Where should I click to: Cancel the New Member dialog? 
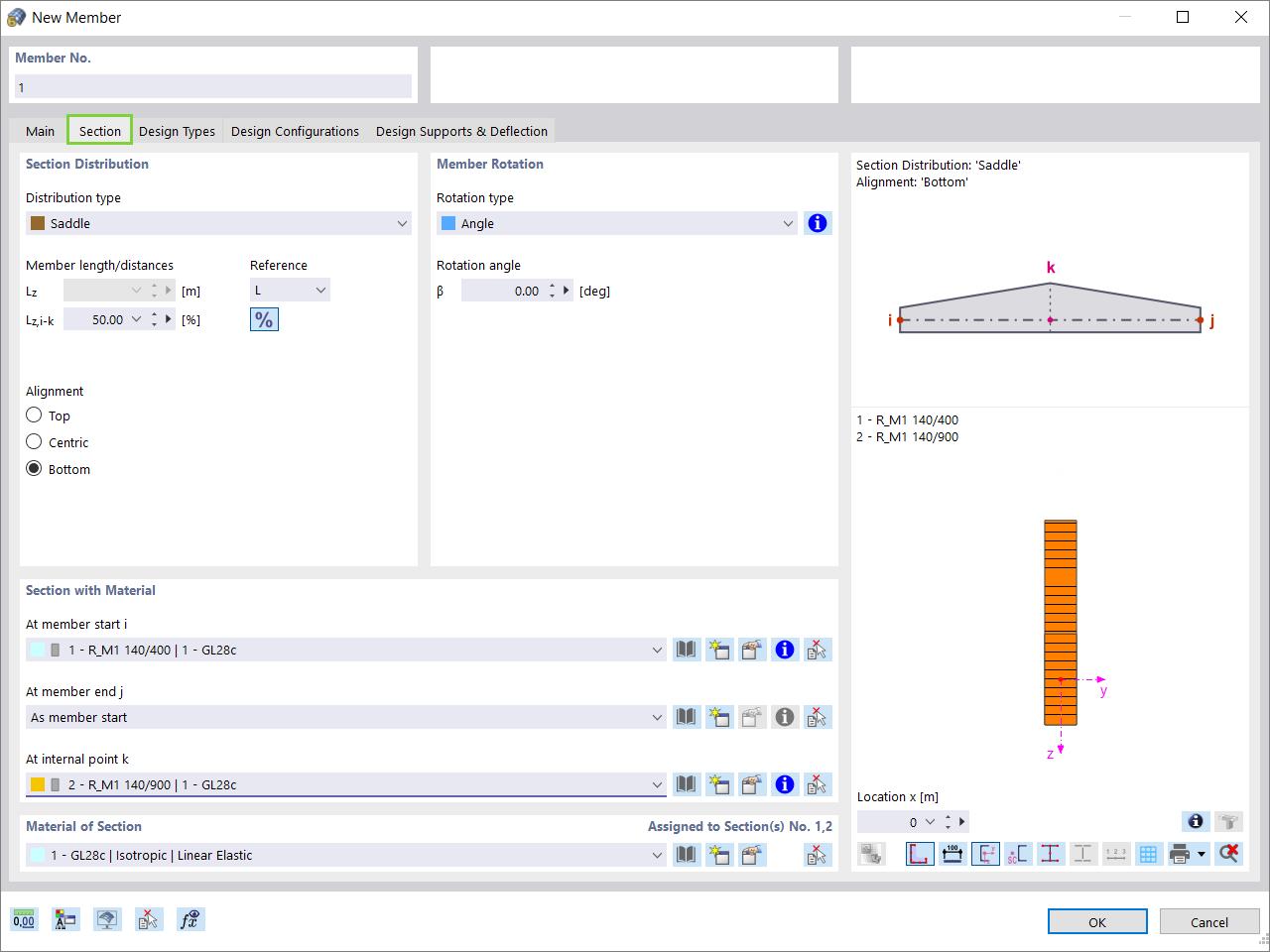[x=1208, y=921]
